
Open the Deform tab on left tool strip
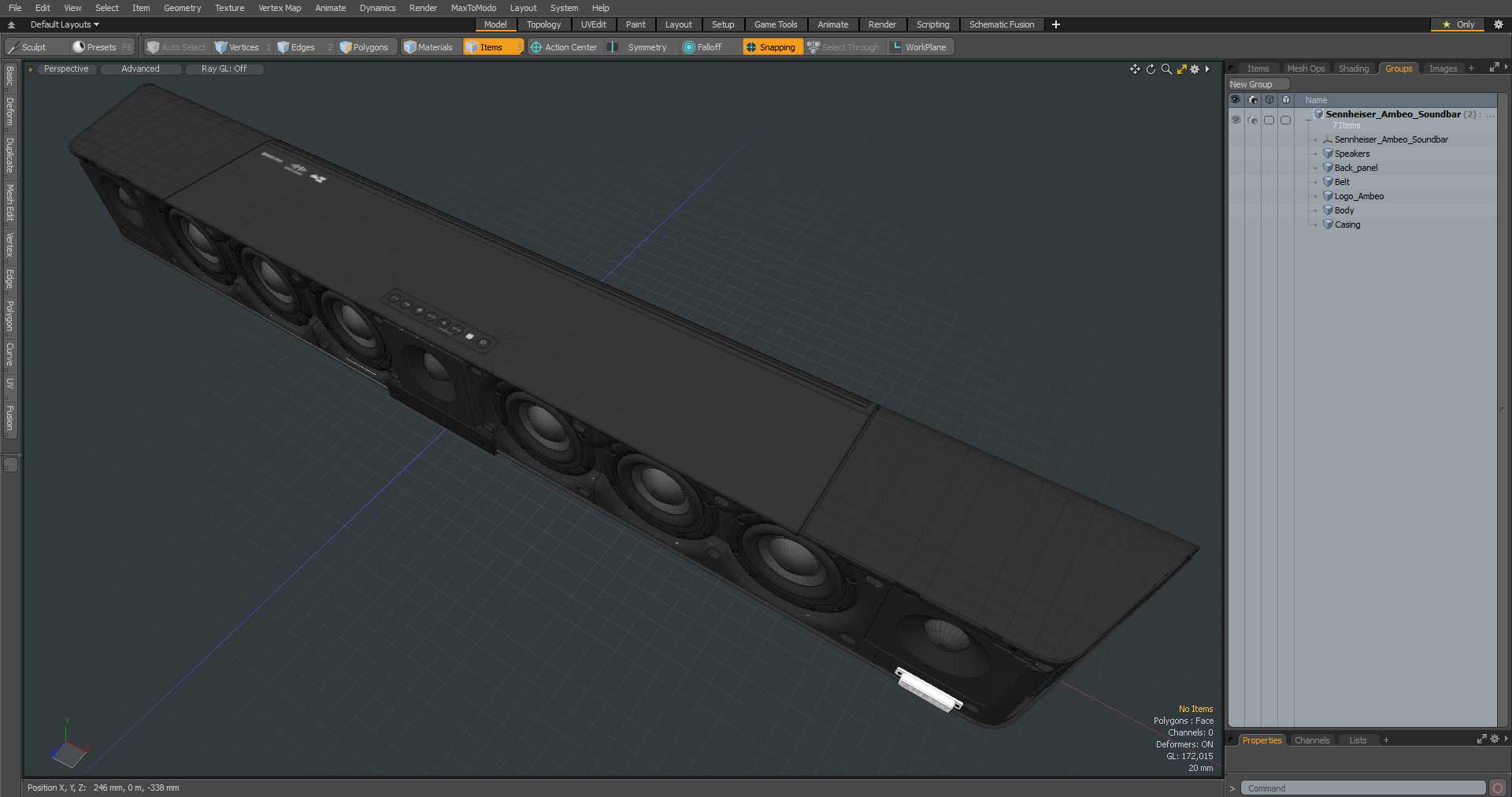click(10, 113)
